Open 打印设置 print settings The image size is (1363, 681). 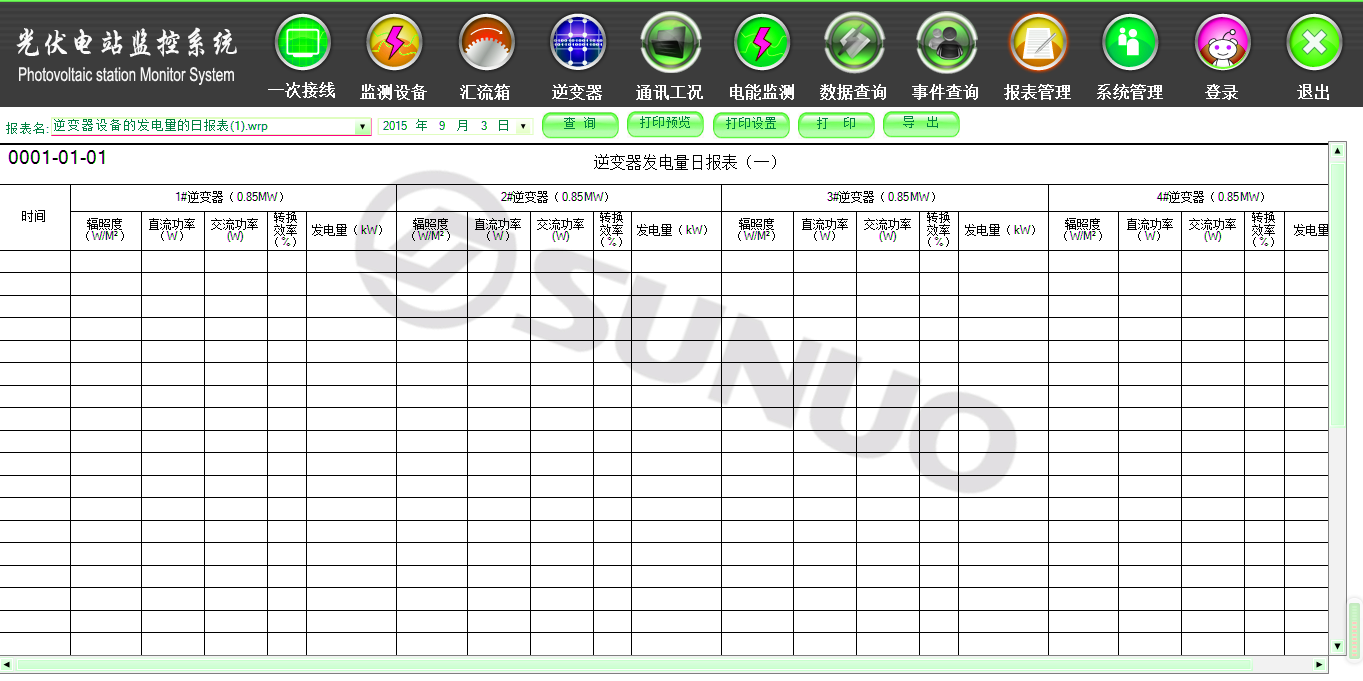(751, 124)
